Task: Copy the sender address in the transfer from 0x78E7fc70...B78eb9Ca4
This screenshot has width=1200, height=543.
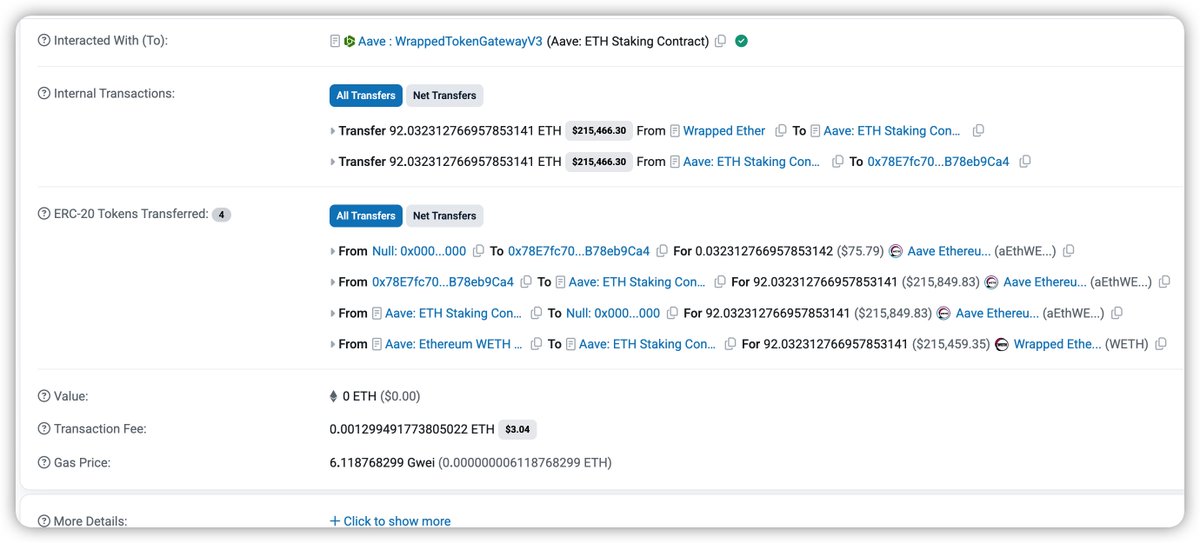Action: pos(526,282)
